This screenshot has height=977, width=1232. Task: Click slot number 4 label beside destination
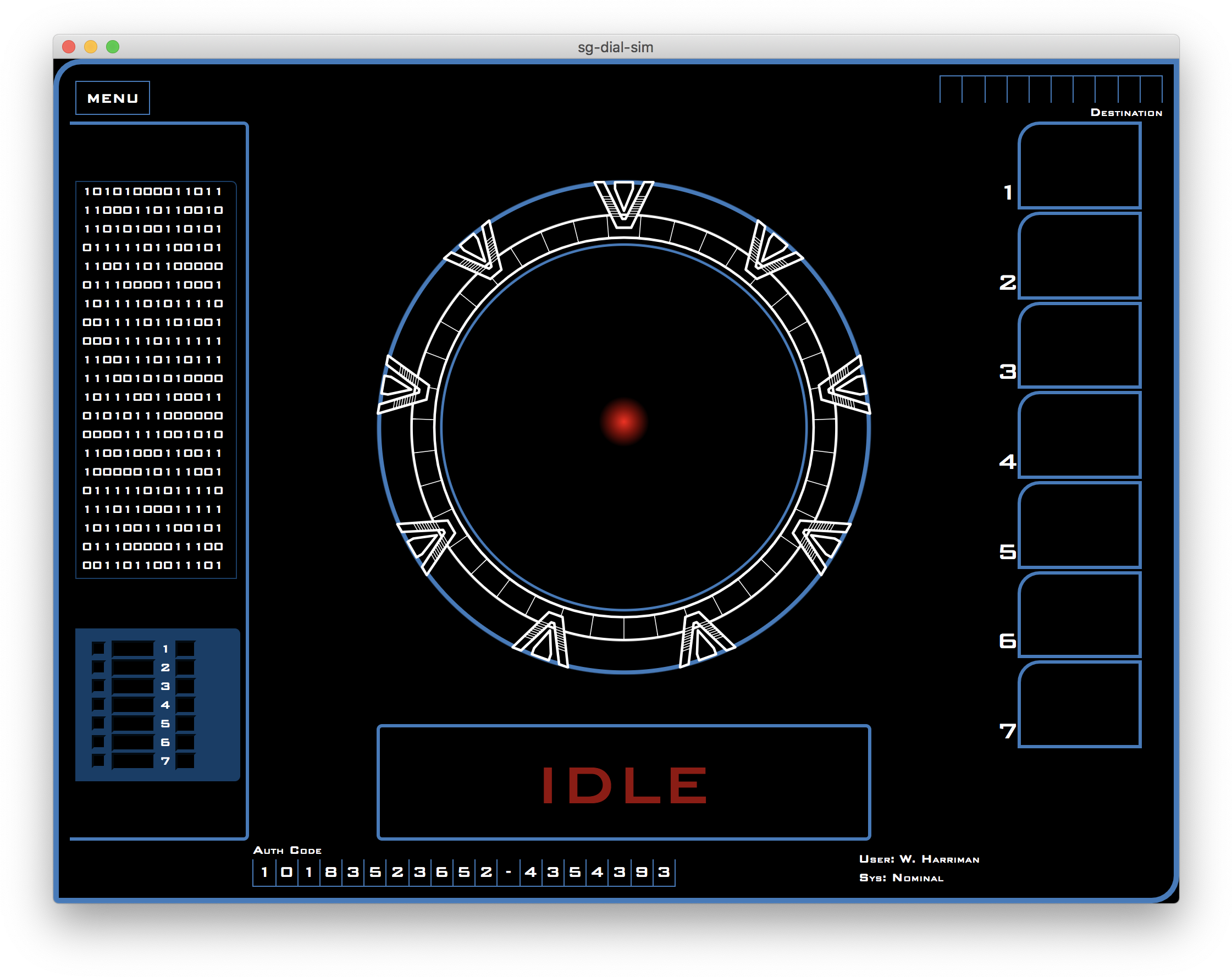coord(1008,462)
